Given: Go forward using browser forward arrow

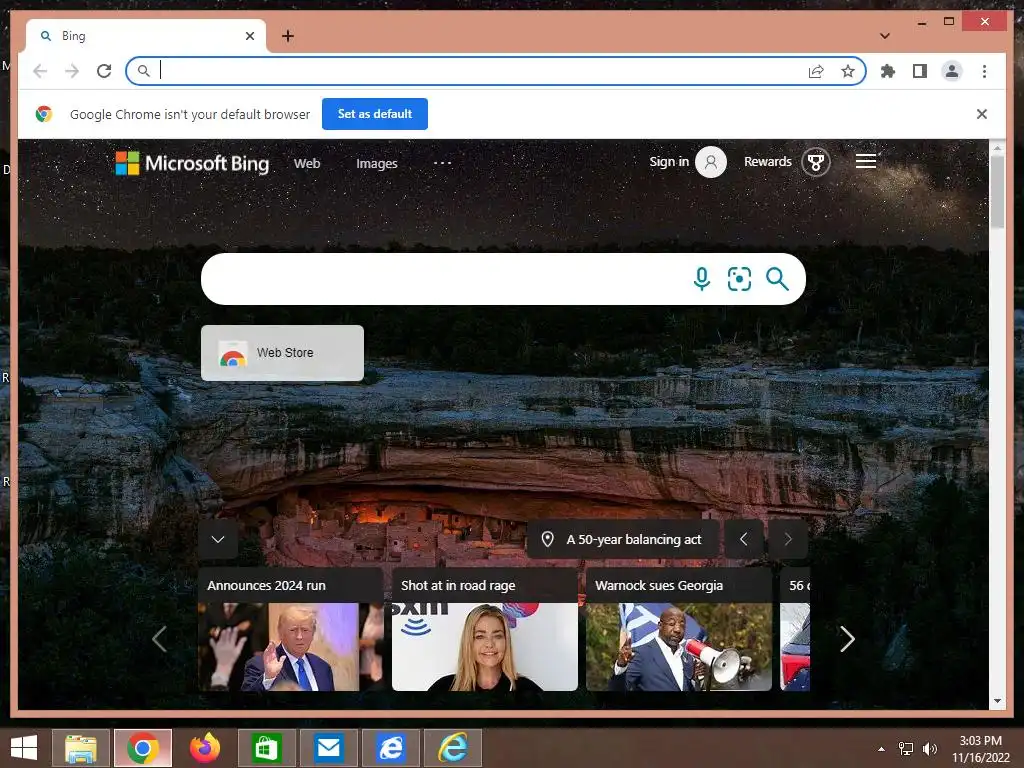Looking at the screenshot, I should click(x=72, y=71).
